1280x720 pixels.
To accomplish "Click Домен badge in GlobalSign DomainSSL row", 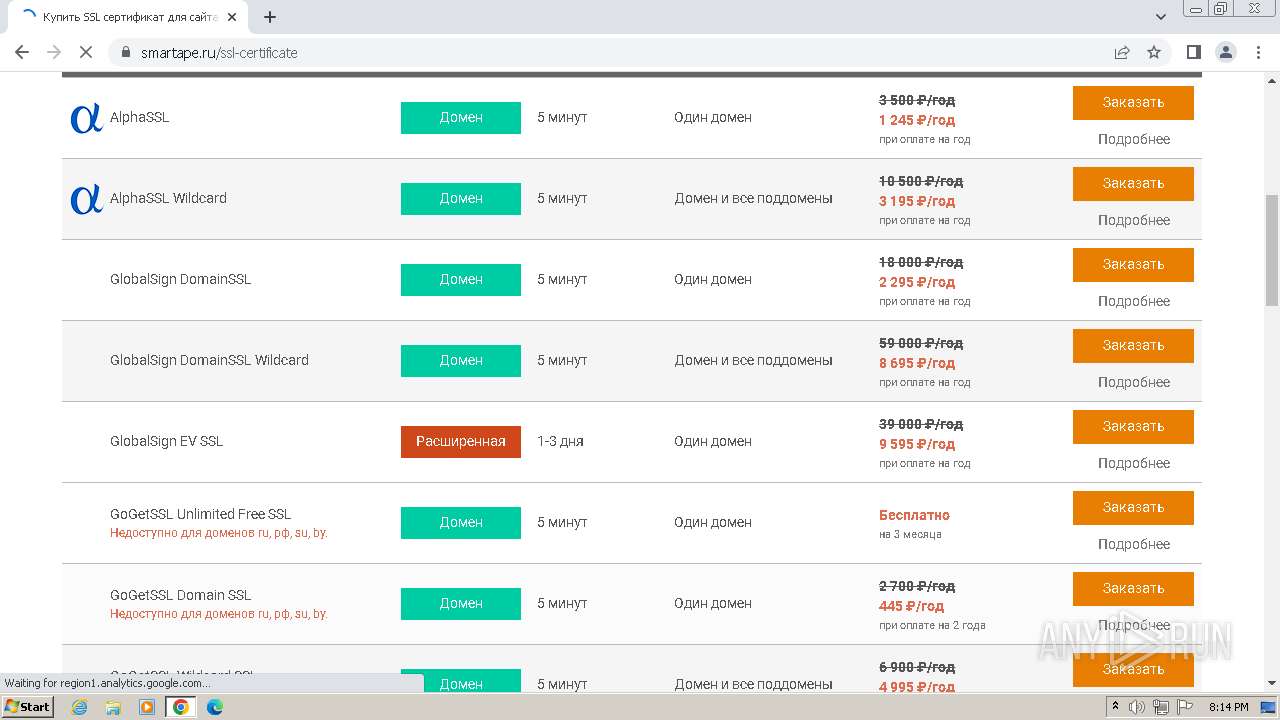I will pos(461,279).
